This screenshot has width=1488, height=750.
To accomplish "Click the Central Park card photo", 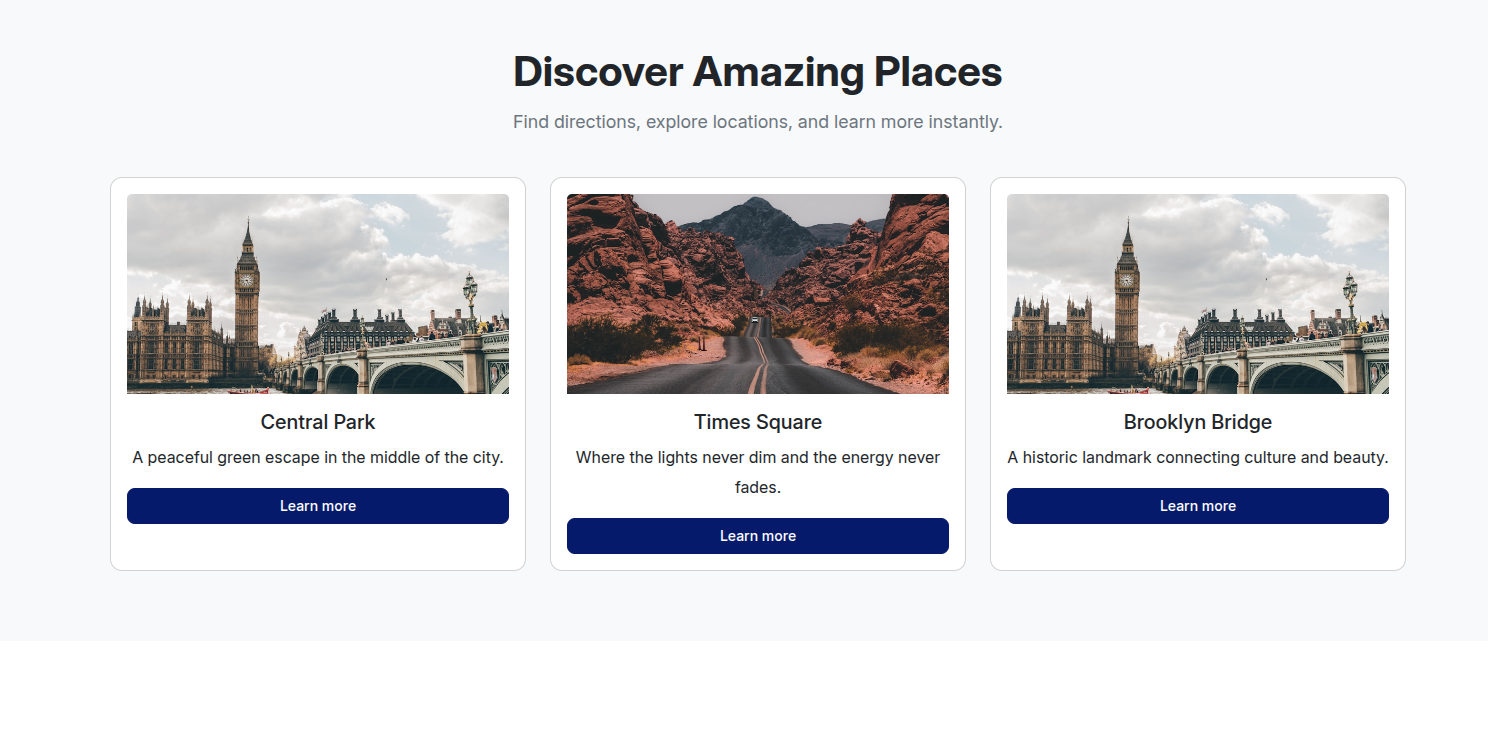I will (317, 293).
